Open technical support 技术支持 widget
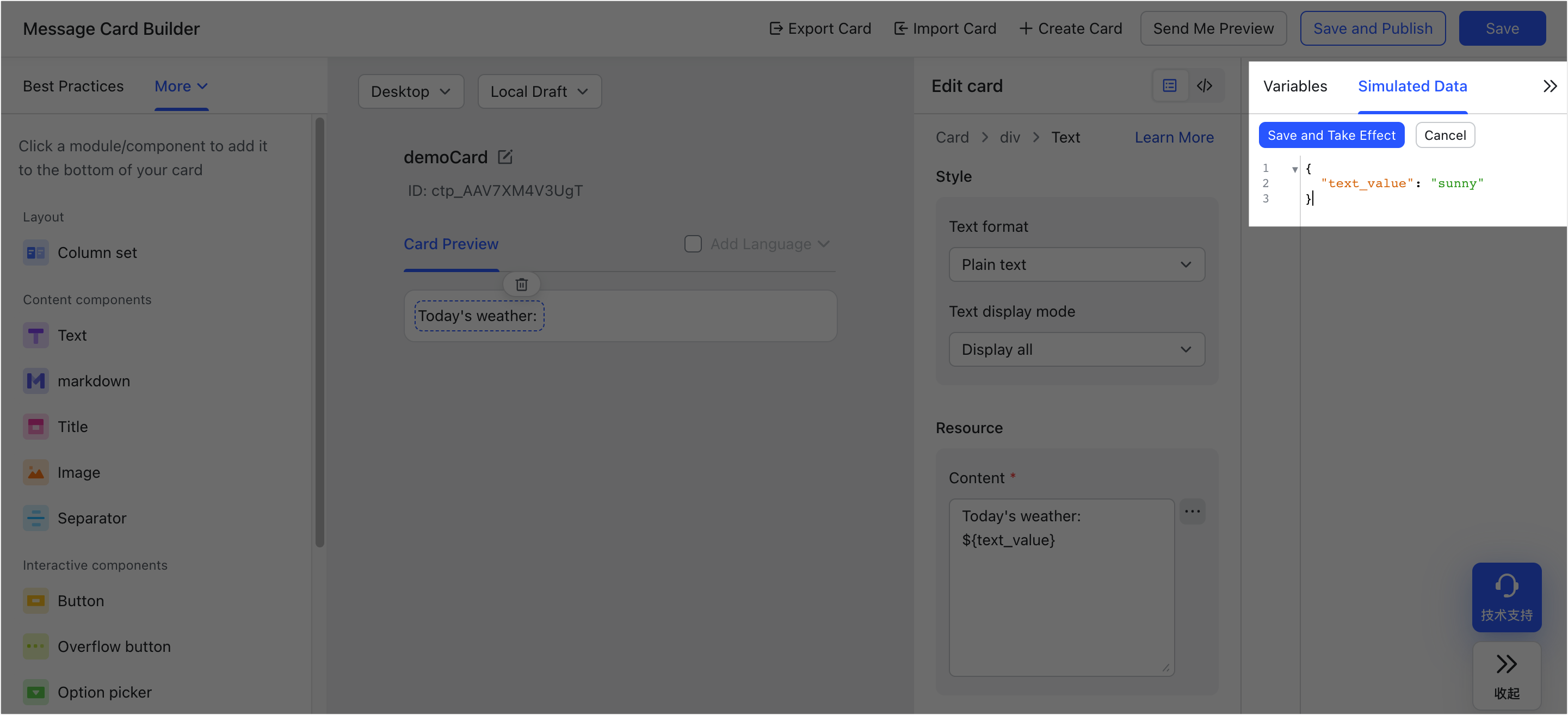This screenshot has width=1568, height=715. click(1507, 597)
